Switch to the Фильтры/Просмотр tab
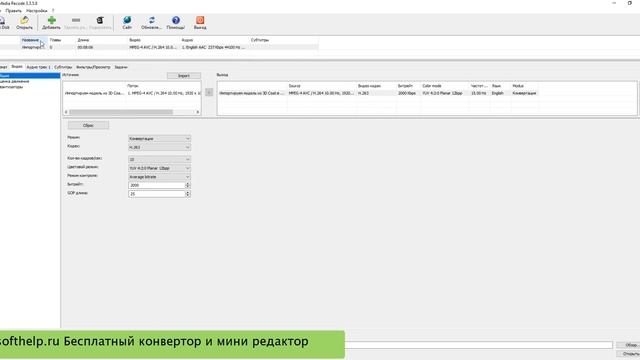This screenshot has width=640, height=360. coord(93,67)
